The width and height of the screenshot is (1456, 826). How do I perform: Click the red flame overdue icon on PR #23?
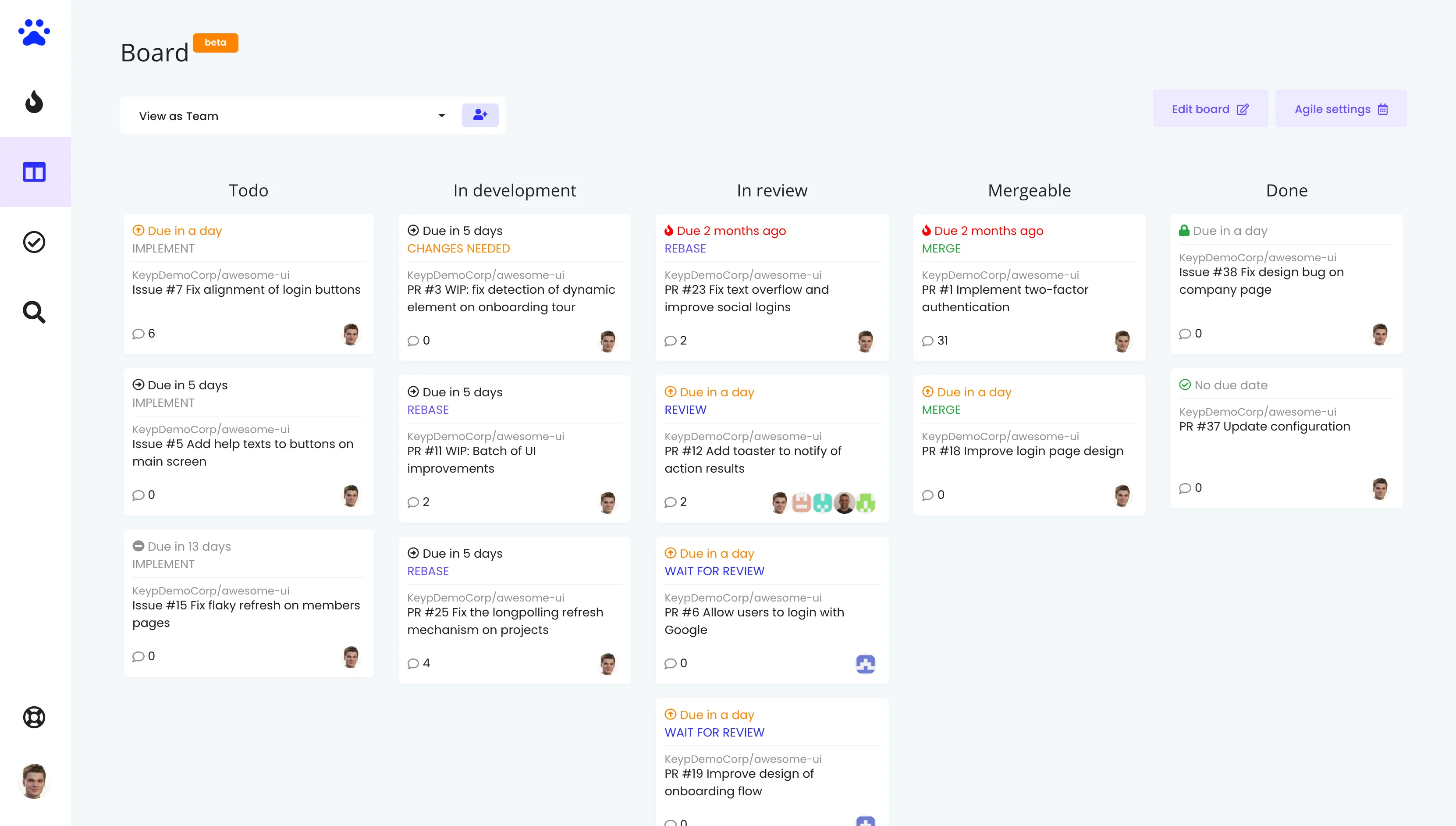pyautogui.click(x=670, y=230)
